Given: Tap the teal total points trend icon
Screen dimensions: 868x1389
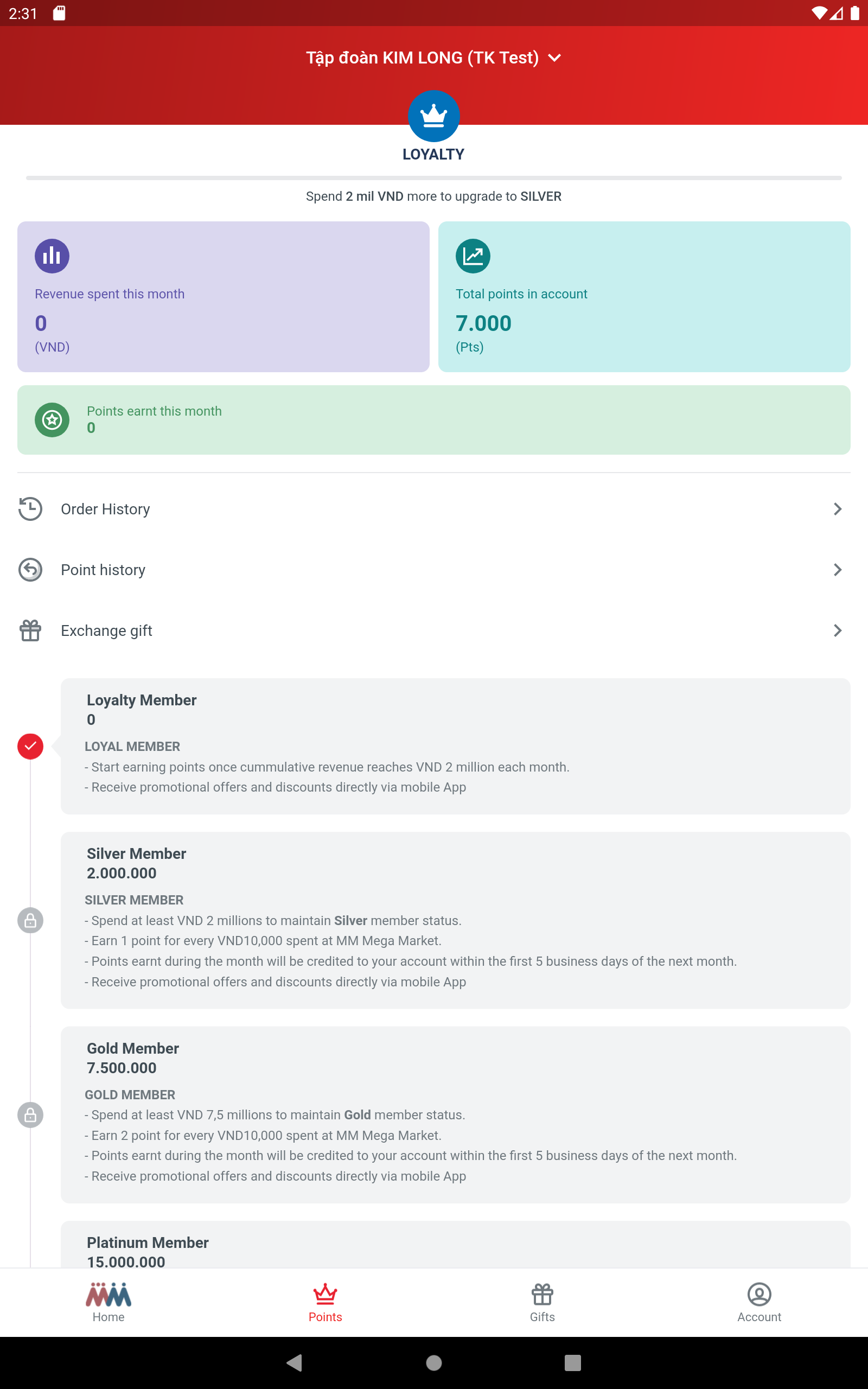Looking at the screenshot, I should tap(473, 256).
